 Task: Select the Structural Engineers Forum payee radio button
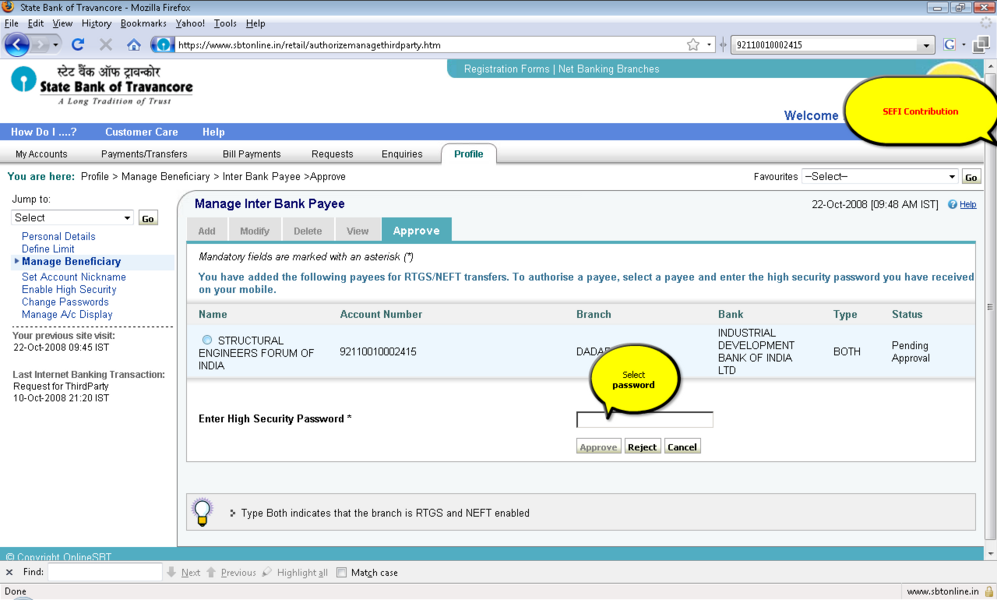click(x=207, y=340)
